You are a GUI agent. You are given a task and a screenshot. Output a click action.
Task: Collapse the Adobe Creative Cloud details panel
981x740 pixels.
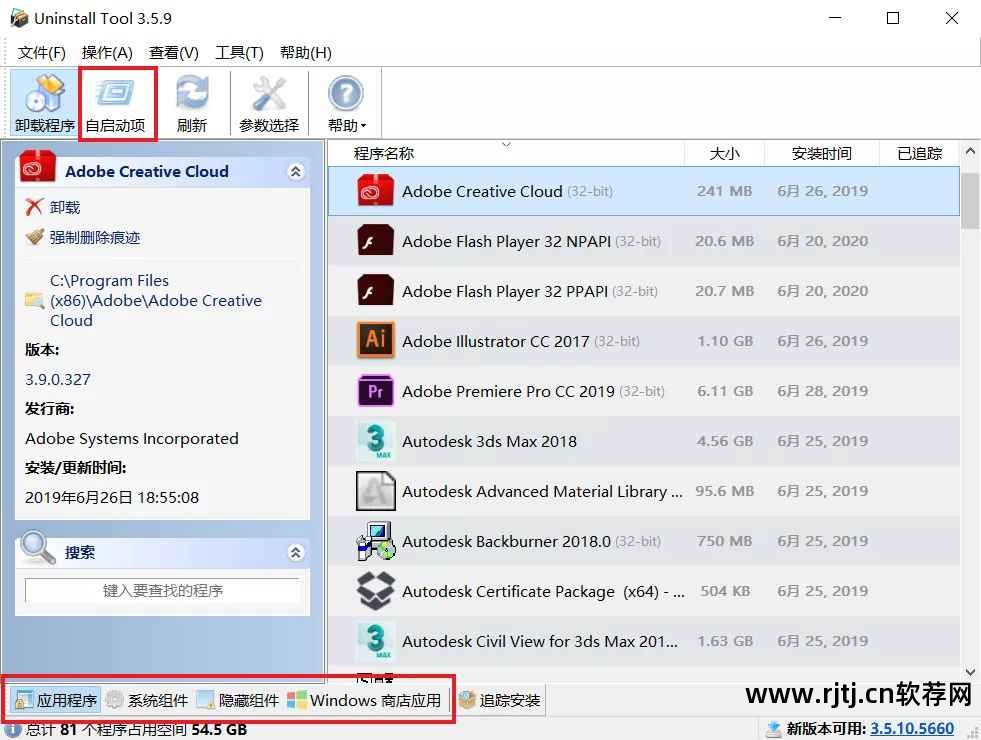tap(295, 171)
